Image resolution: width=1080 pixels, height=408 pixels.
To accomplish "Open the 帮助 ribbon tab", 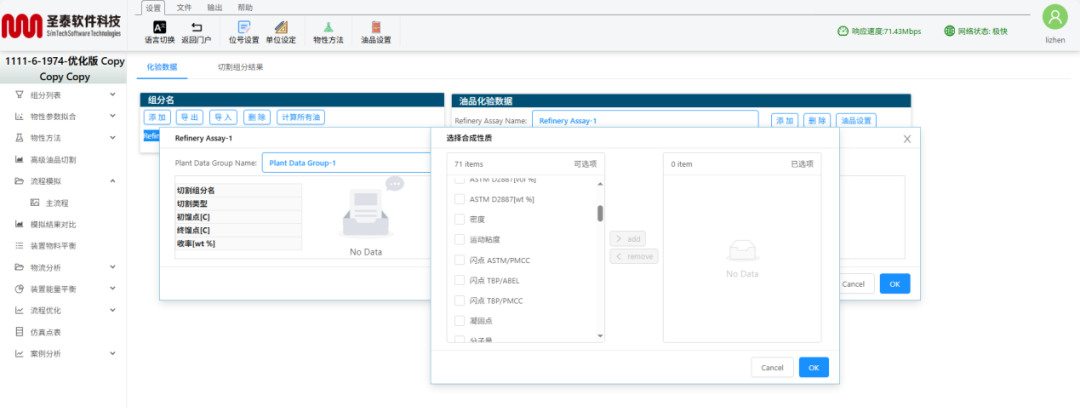I will click(245, 8).
